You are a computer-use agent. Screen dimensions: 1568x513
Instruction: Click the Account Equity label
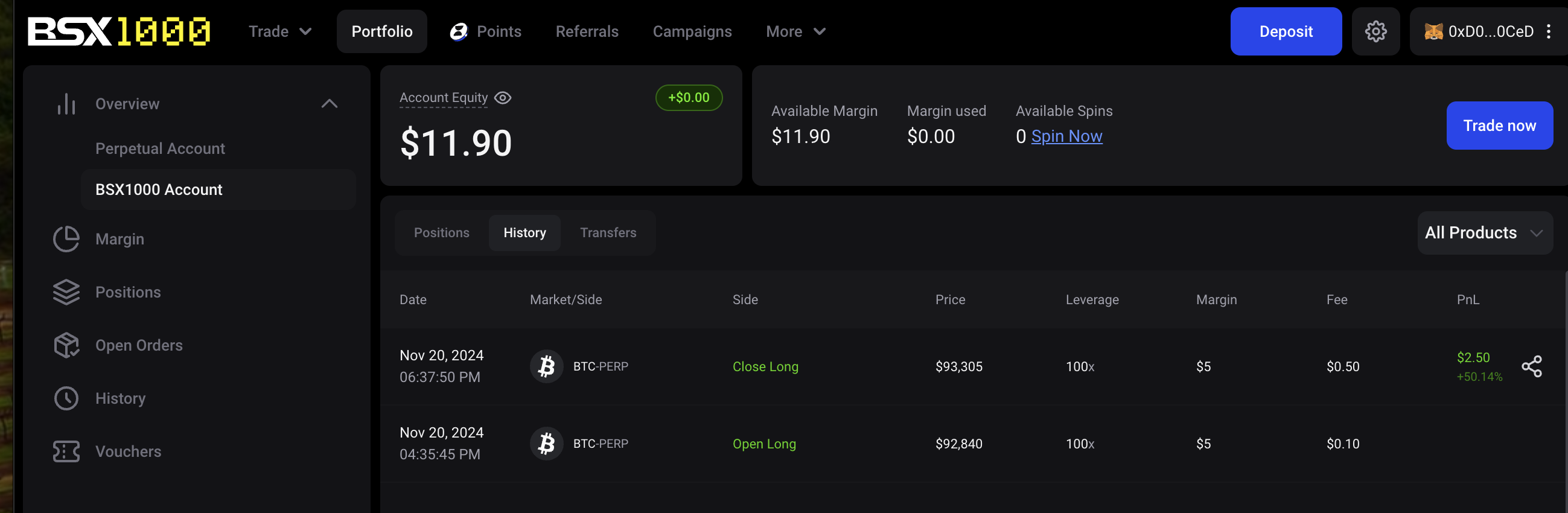pos(443,97)
